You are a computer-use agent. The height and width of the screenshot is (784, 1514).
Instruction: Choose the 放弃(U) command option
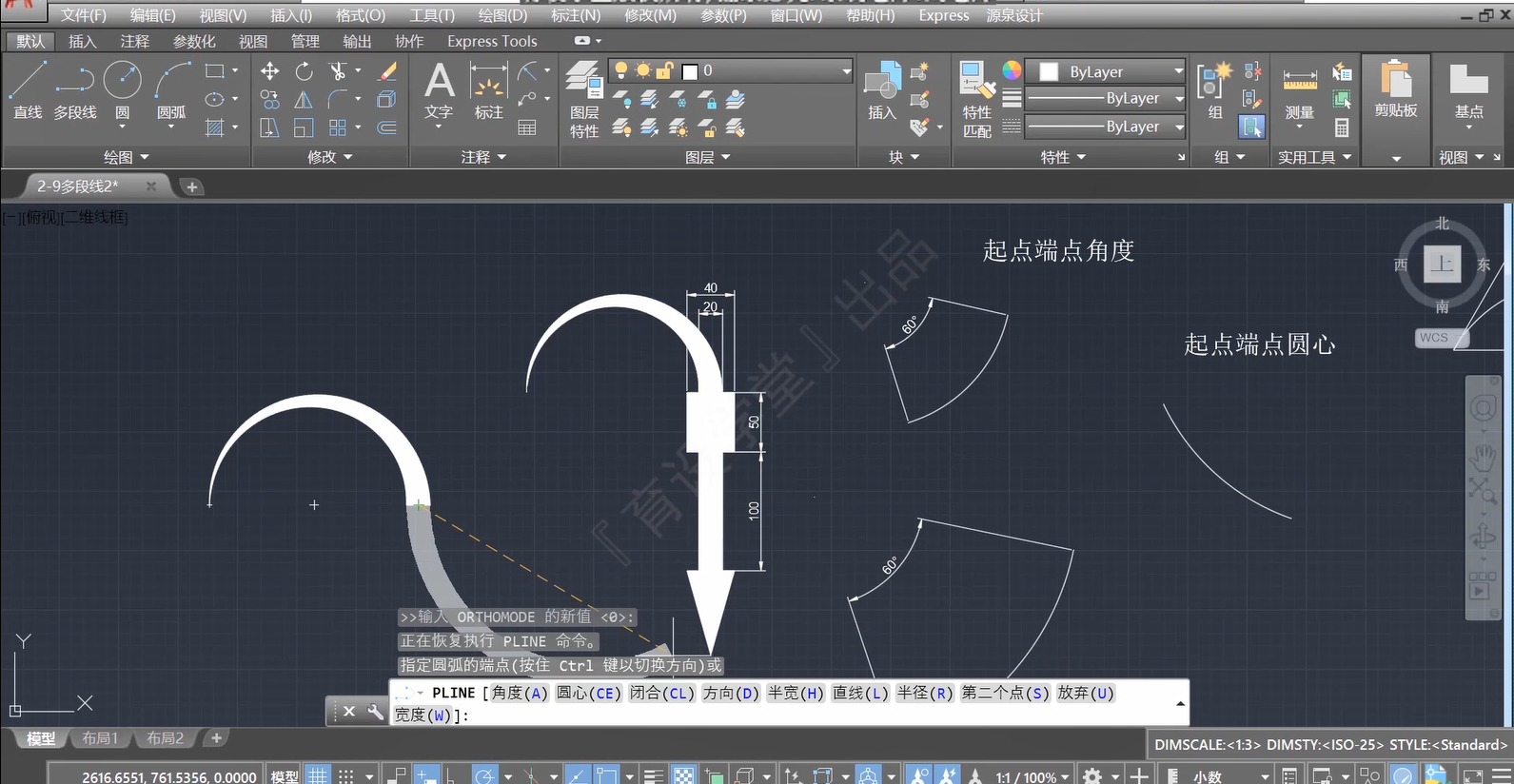coord(1086,693)
